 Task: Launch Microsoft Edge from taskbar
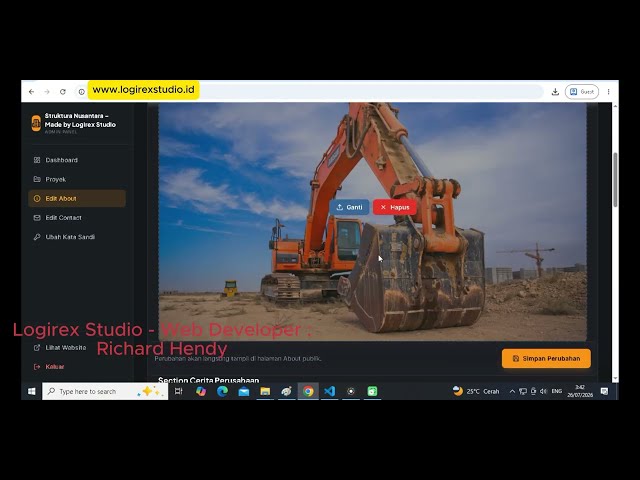coord(222,391)
